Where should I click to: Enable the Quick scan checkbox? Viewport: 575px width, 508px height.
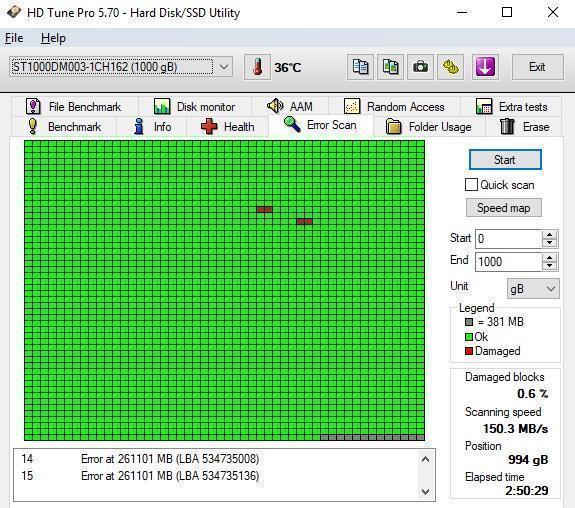click(471, 185)
